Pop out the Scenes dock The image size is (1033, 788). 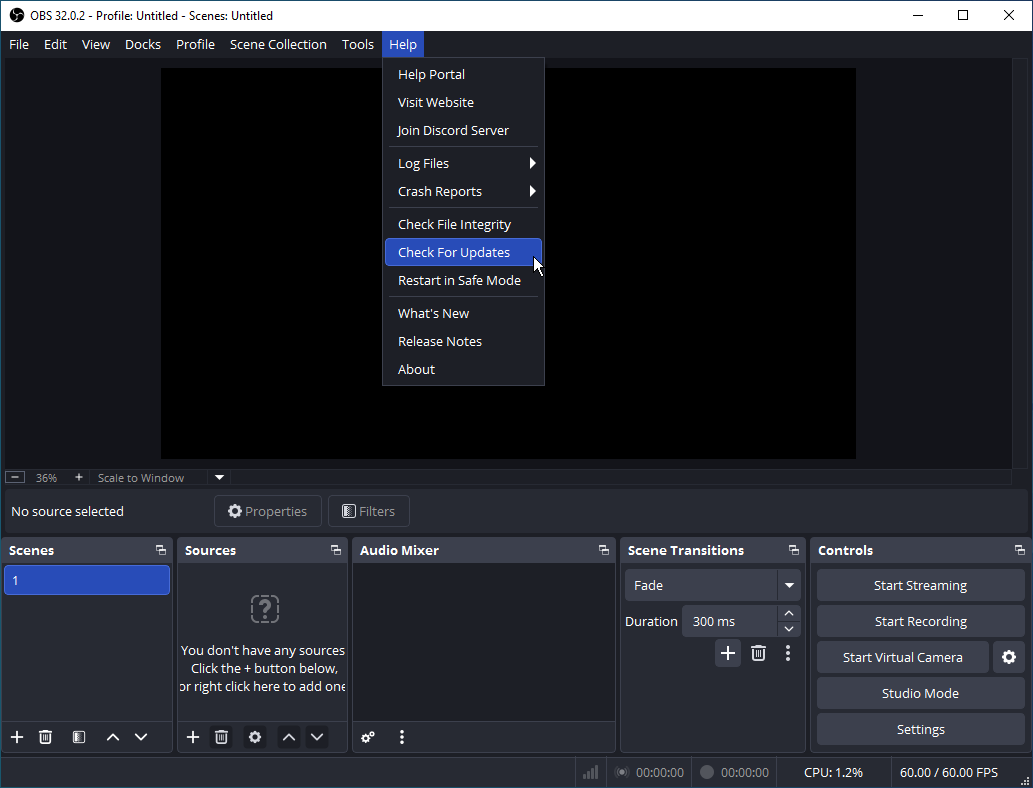tap(160, 549)
